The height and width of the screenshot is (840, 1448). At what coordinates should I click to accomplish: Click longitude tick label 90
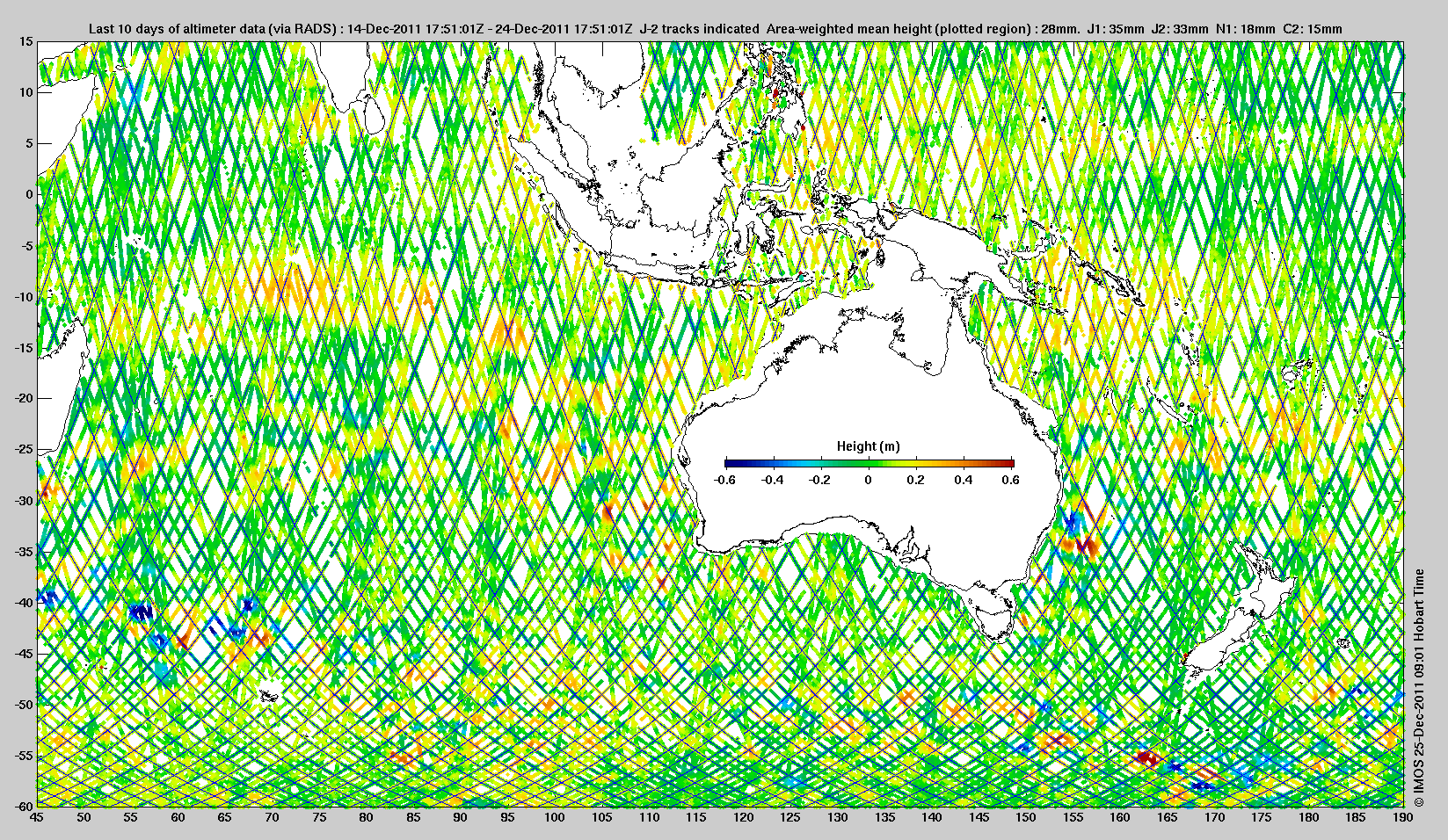[x=460, y=817]
